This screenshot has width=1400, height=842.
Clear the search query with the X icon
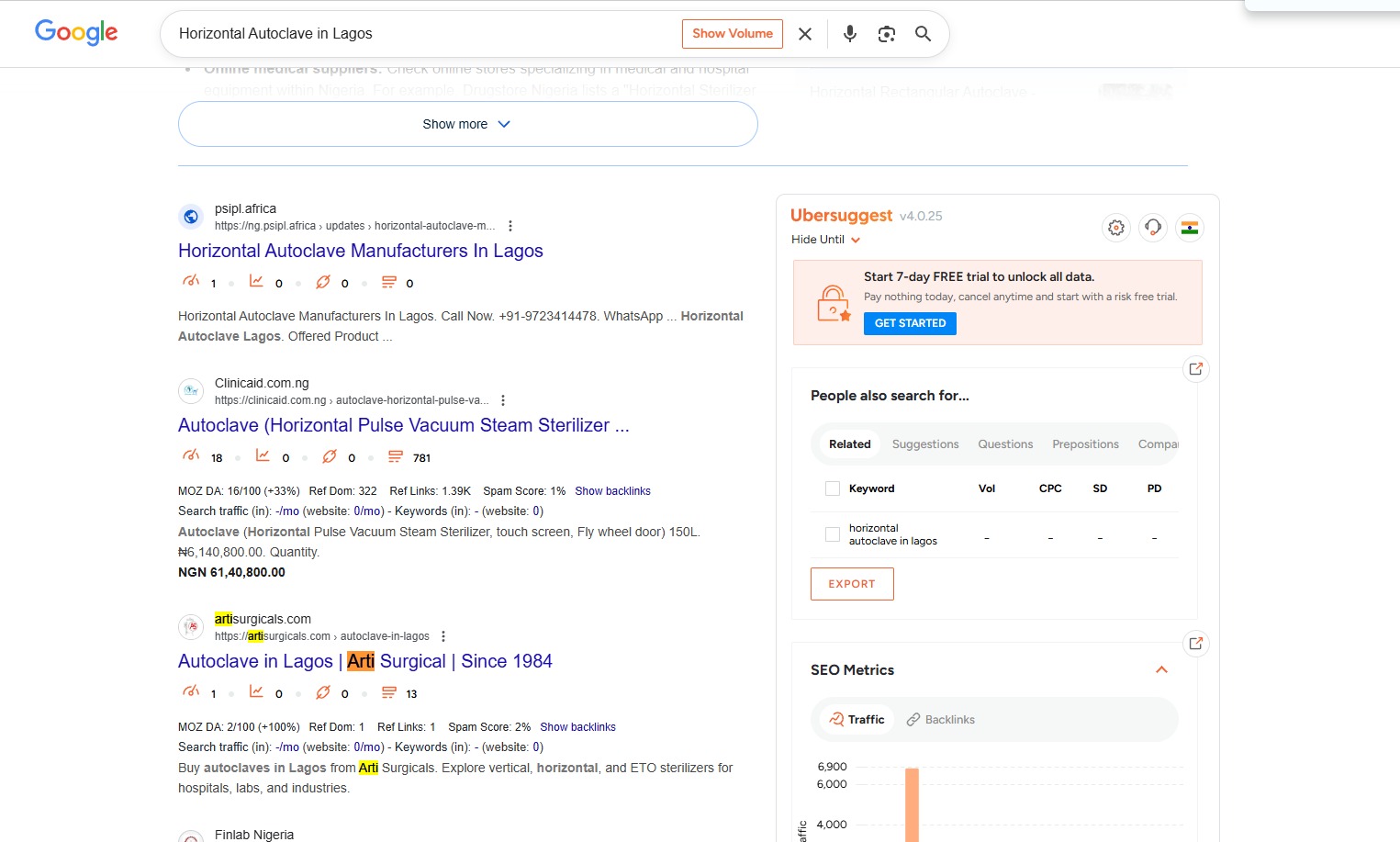point(805,34)
